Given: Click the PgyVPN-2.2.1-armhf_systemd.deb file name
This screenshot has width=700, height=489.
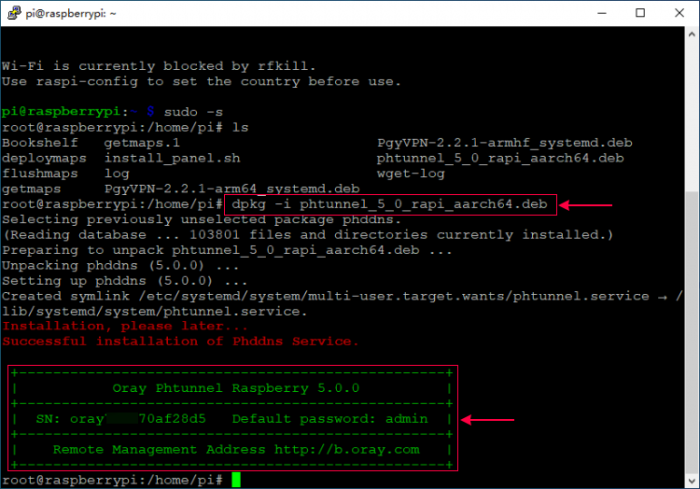Looking at the screenshot, I should click(x=504, y=143).
